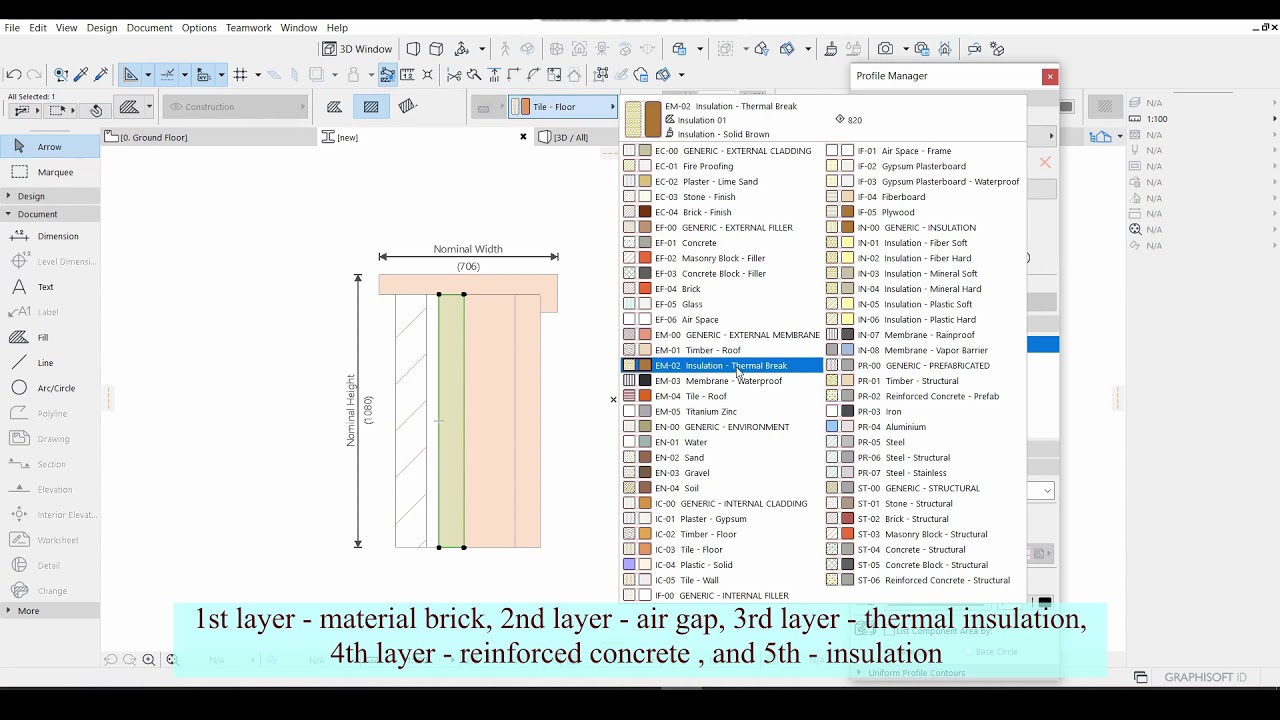The height and width of the screenshot is (720, 1280).
Task: Click the Redo arrow icon
Action: 34,75
